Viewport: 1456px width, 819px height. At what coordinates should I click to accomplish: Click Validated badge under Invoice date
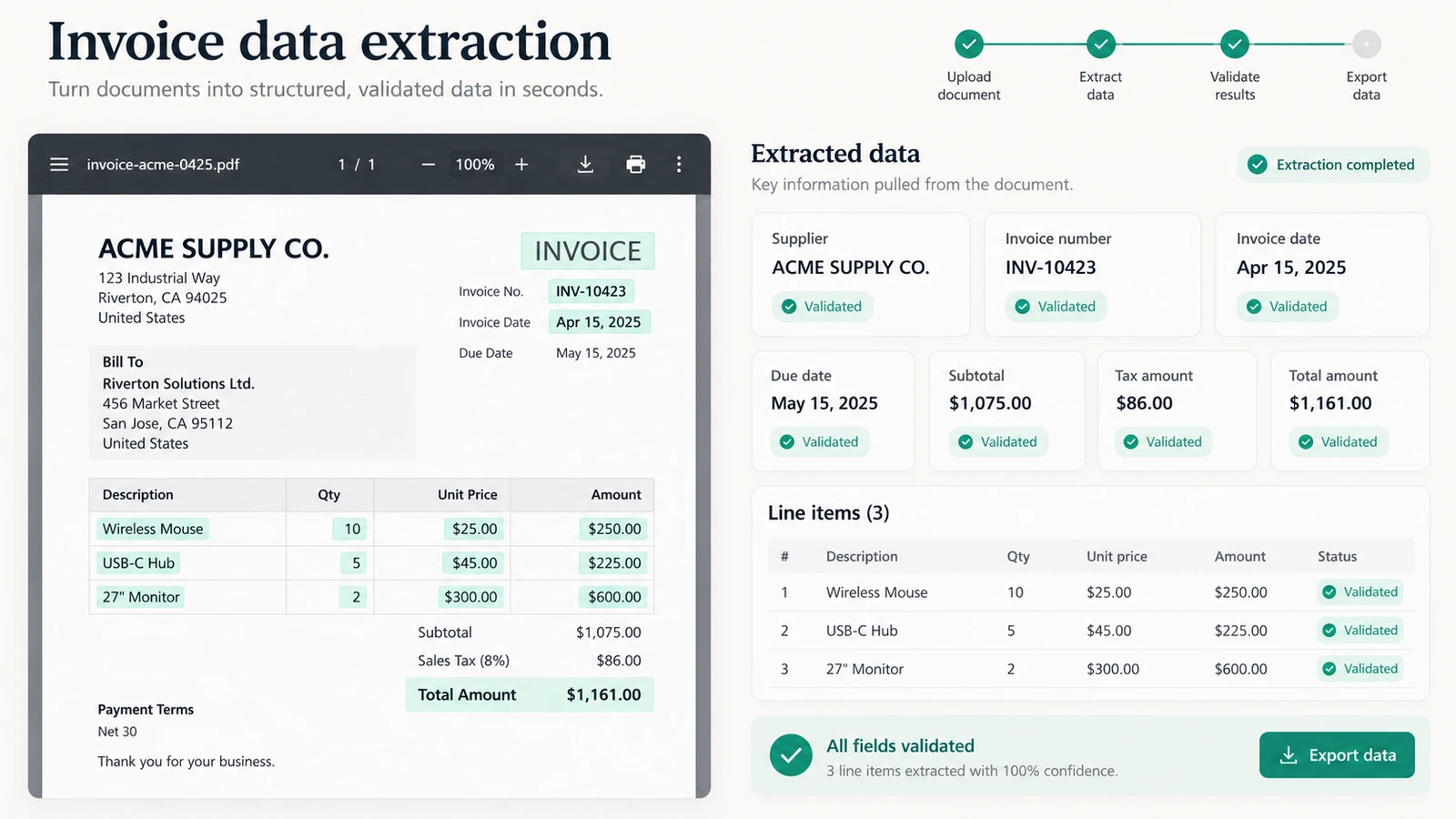point(1287,307)
